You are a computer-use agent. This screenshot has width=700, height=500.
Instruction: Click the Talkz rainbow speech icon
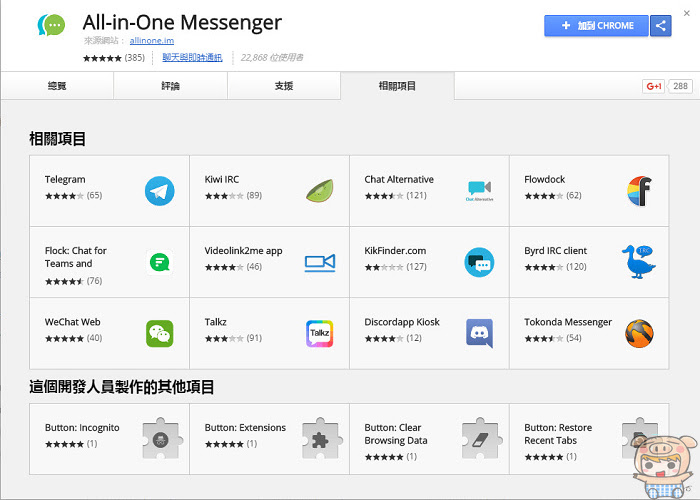tap(320, 333)
